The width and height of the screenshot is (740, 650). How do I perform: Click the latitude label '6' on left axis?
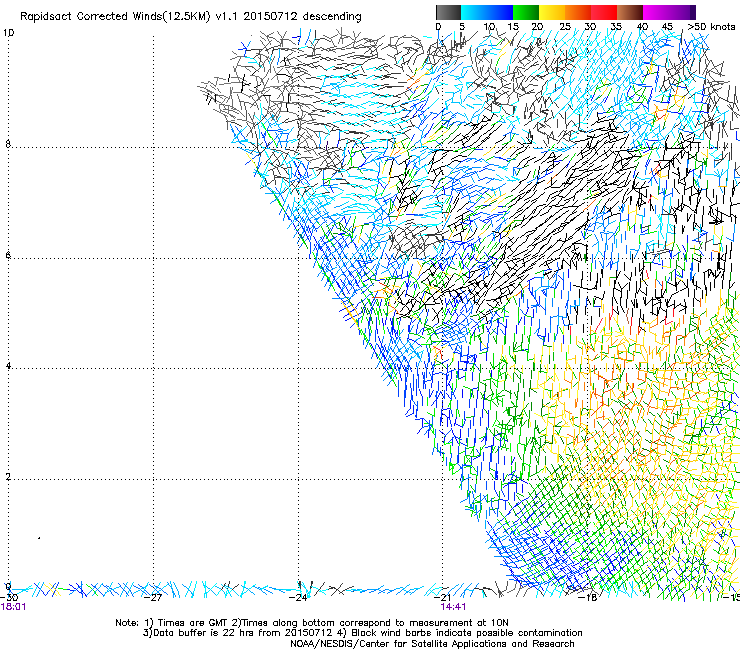pyautogui.click(x=8, y=255)
